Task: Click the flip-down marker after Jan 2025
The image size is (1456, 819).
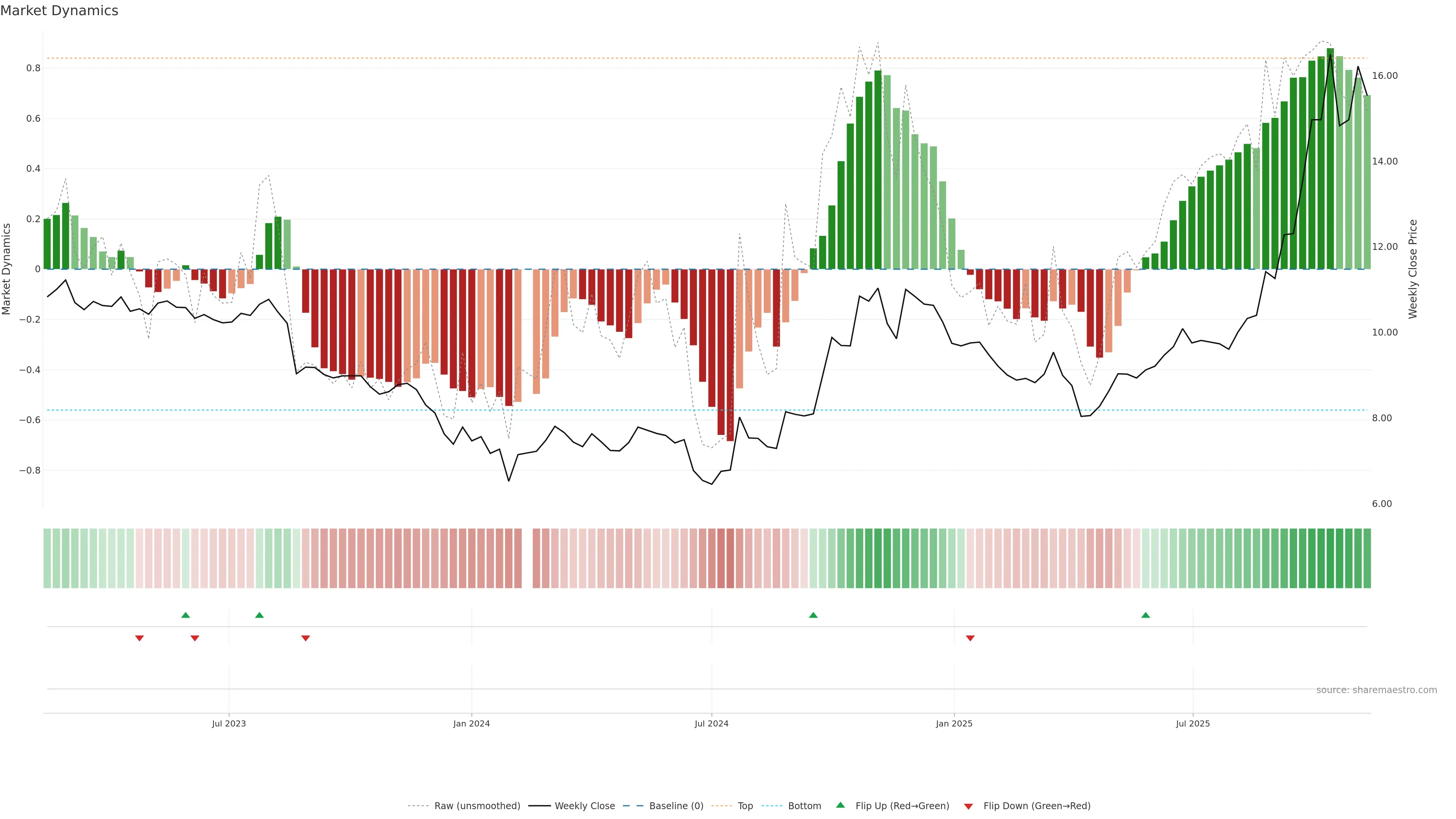Action: (971, 638)
